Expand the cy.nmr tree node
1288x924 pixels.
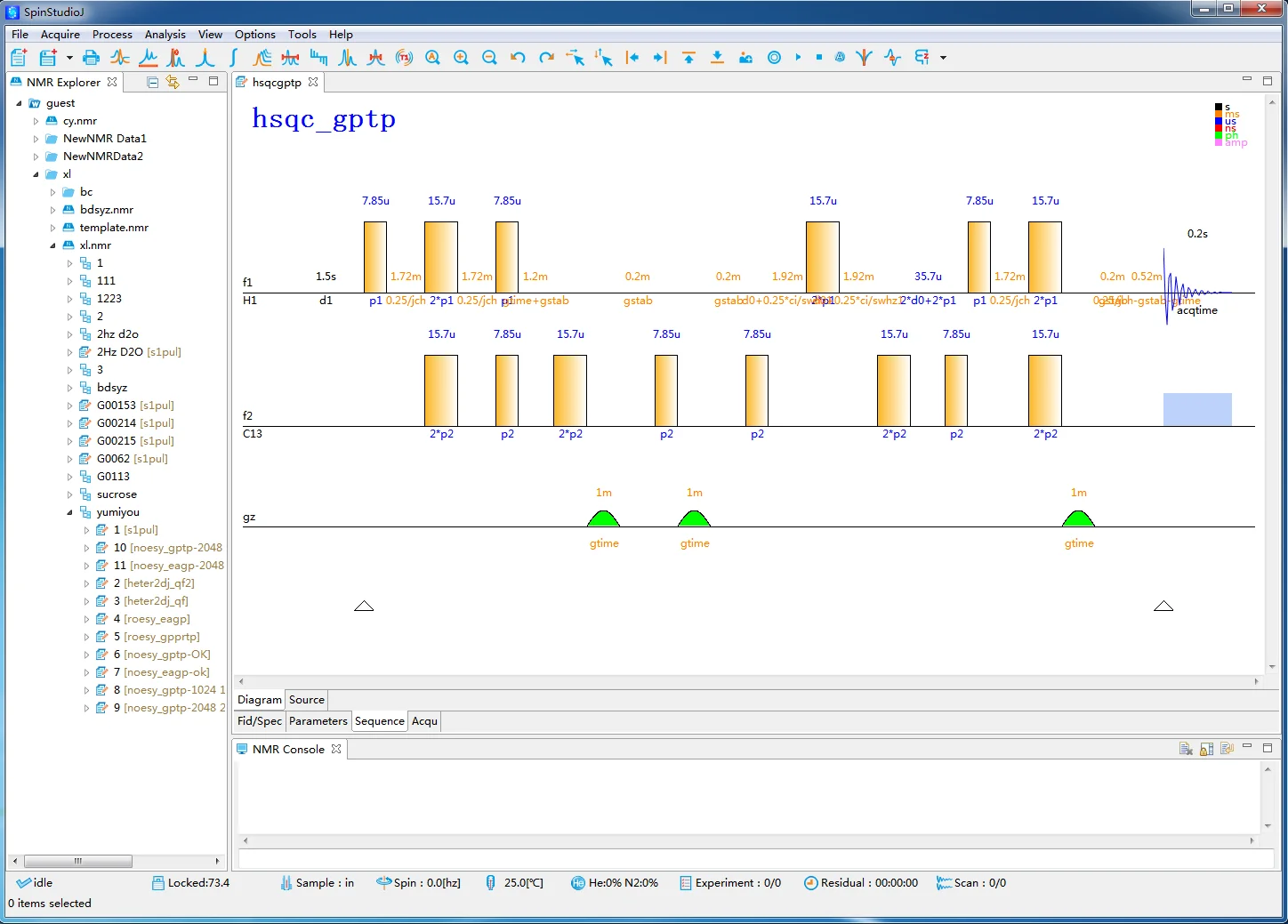36,121
